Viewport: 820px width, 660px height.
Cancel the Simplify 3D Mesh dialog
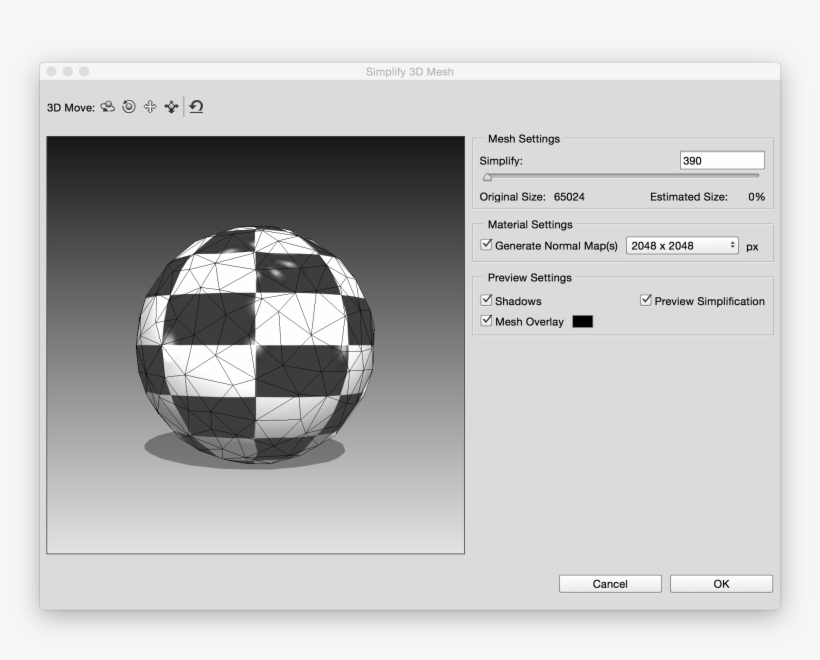609,583
